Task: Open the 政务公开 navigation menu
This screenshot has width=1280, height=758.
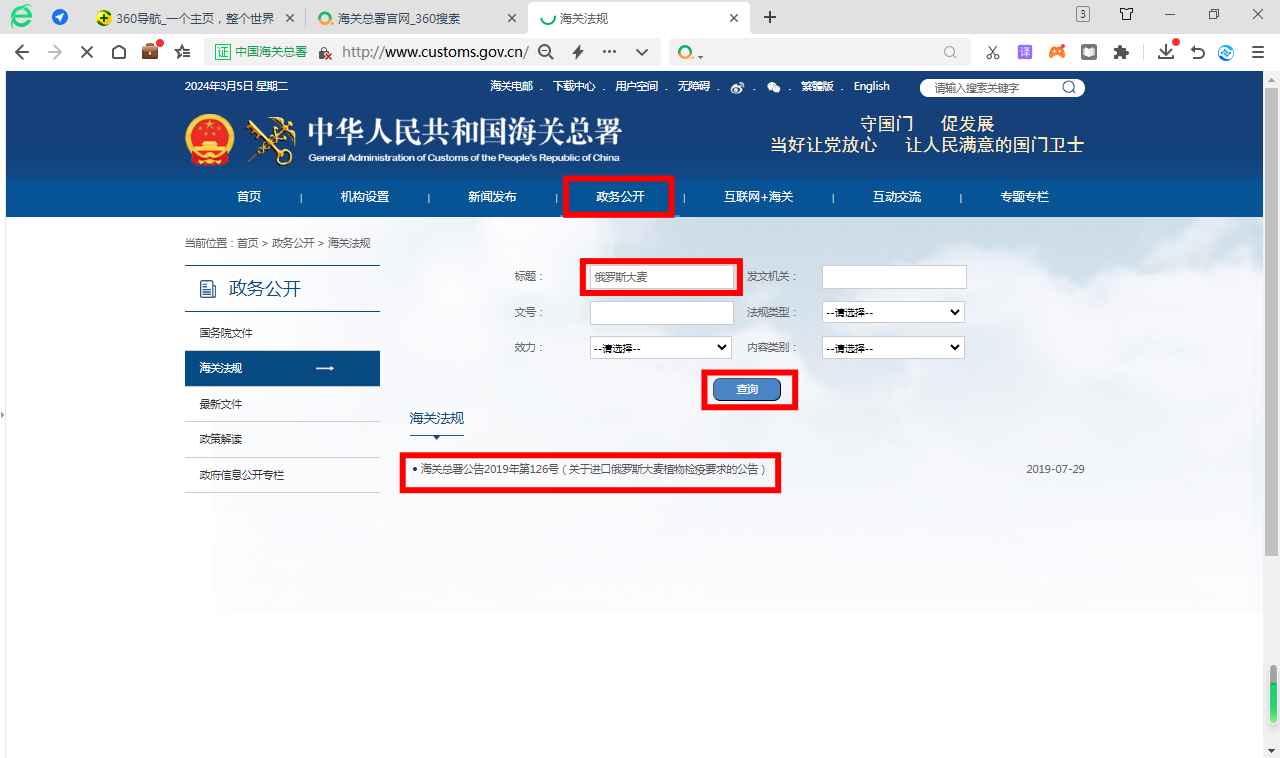Action: pyautogui.click(x=620, y=197)
